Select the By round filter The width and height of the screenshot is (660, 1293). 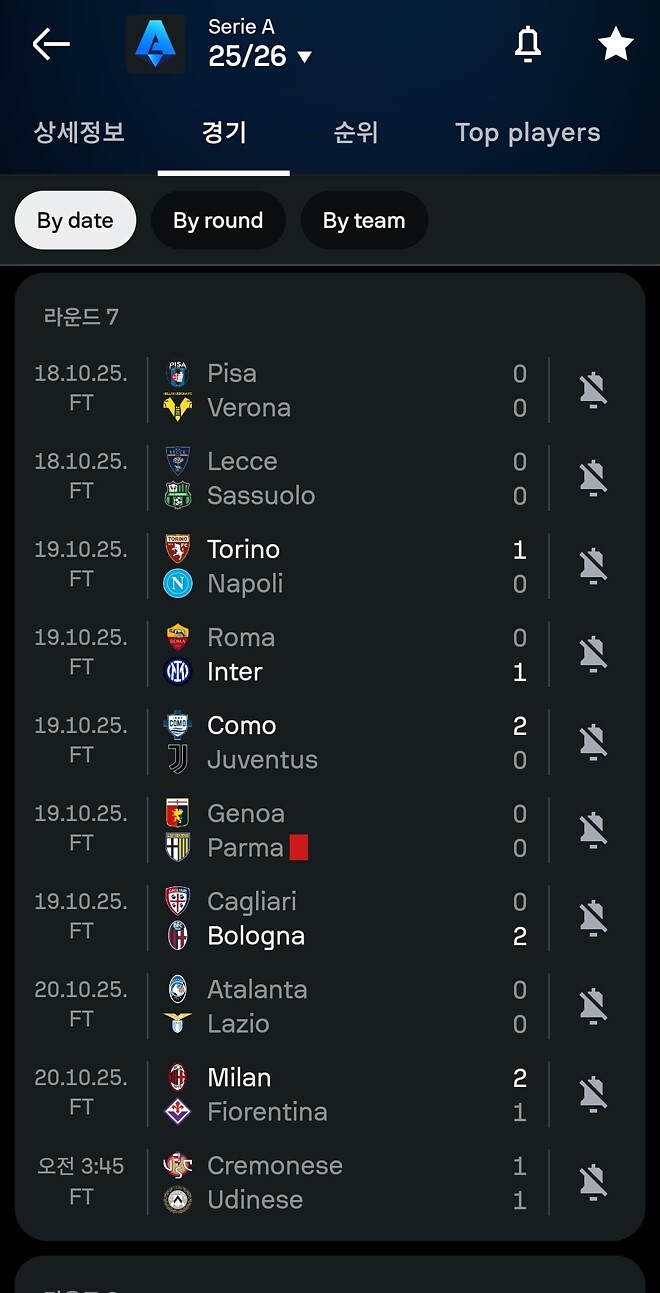pyautogui.click(x=218, y=221)
